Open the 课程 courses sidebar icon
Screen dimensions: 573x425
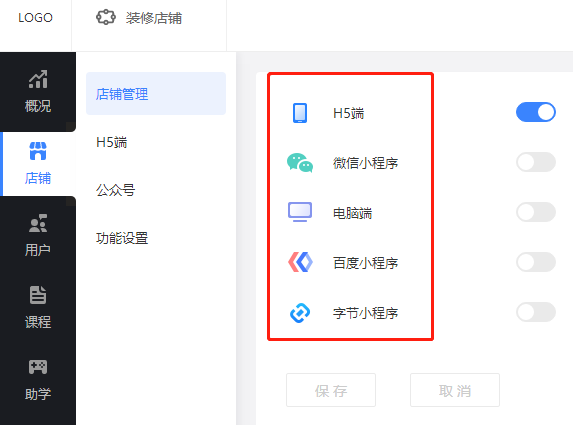tap(38, 295)
